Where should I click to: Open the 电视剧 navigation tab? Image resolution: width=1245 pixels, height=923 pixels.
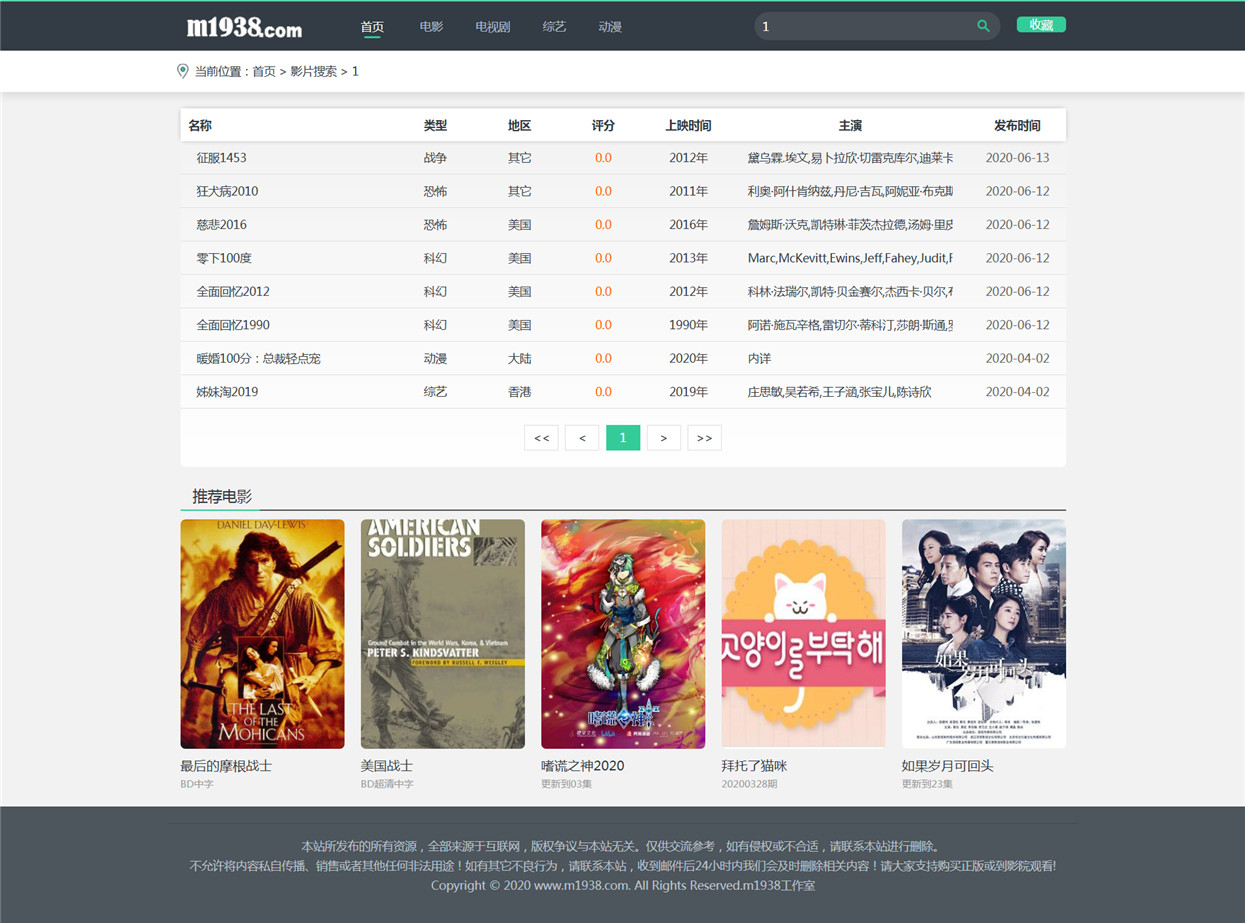493,27
